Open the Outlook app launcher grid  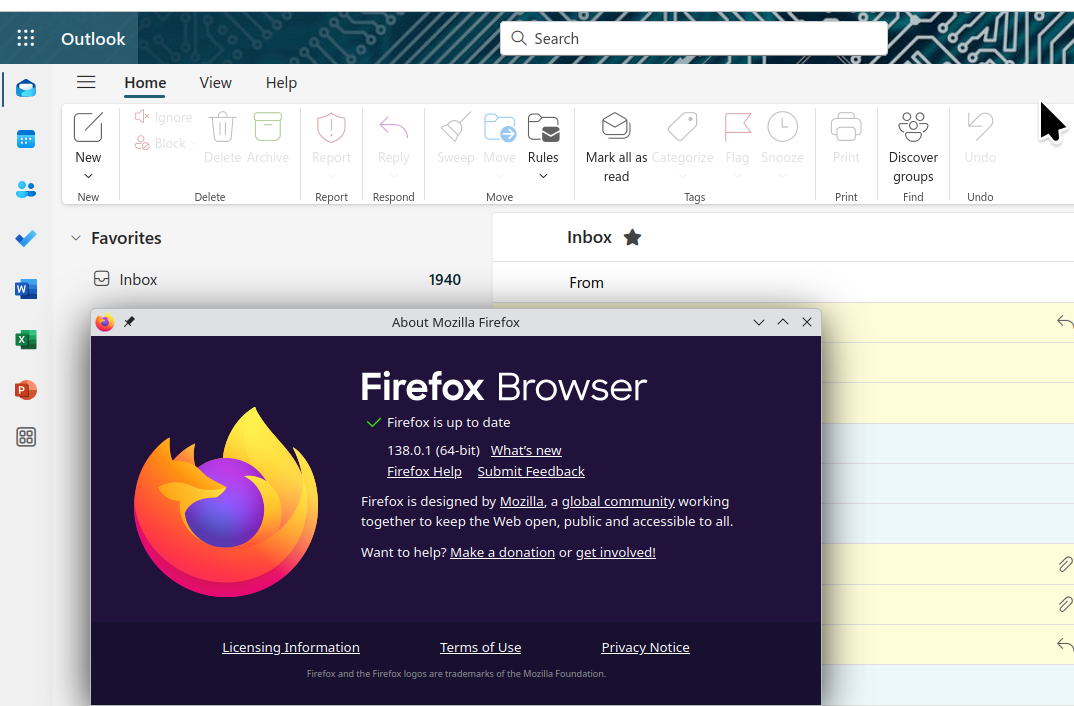(25, 38)
